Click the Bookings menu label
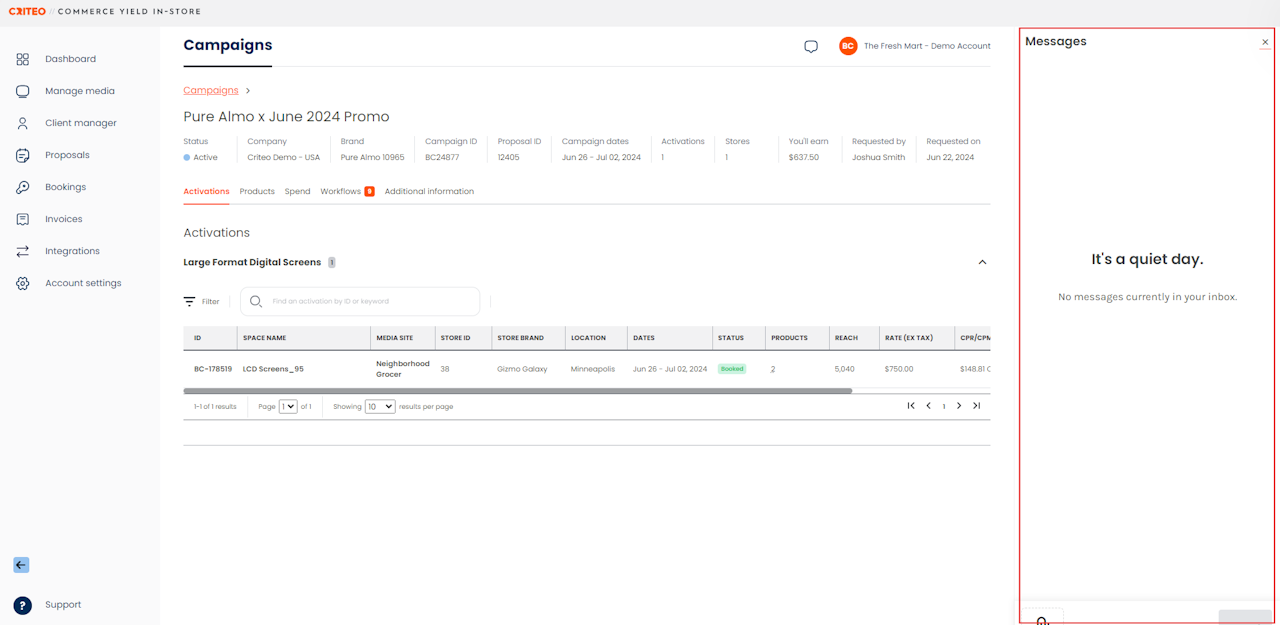This screenshot has height=625, width=1280. (x=65, y=187)
